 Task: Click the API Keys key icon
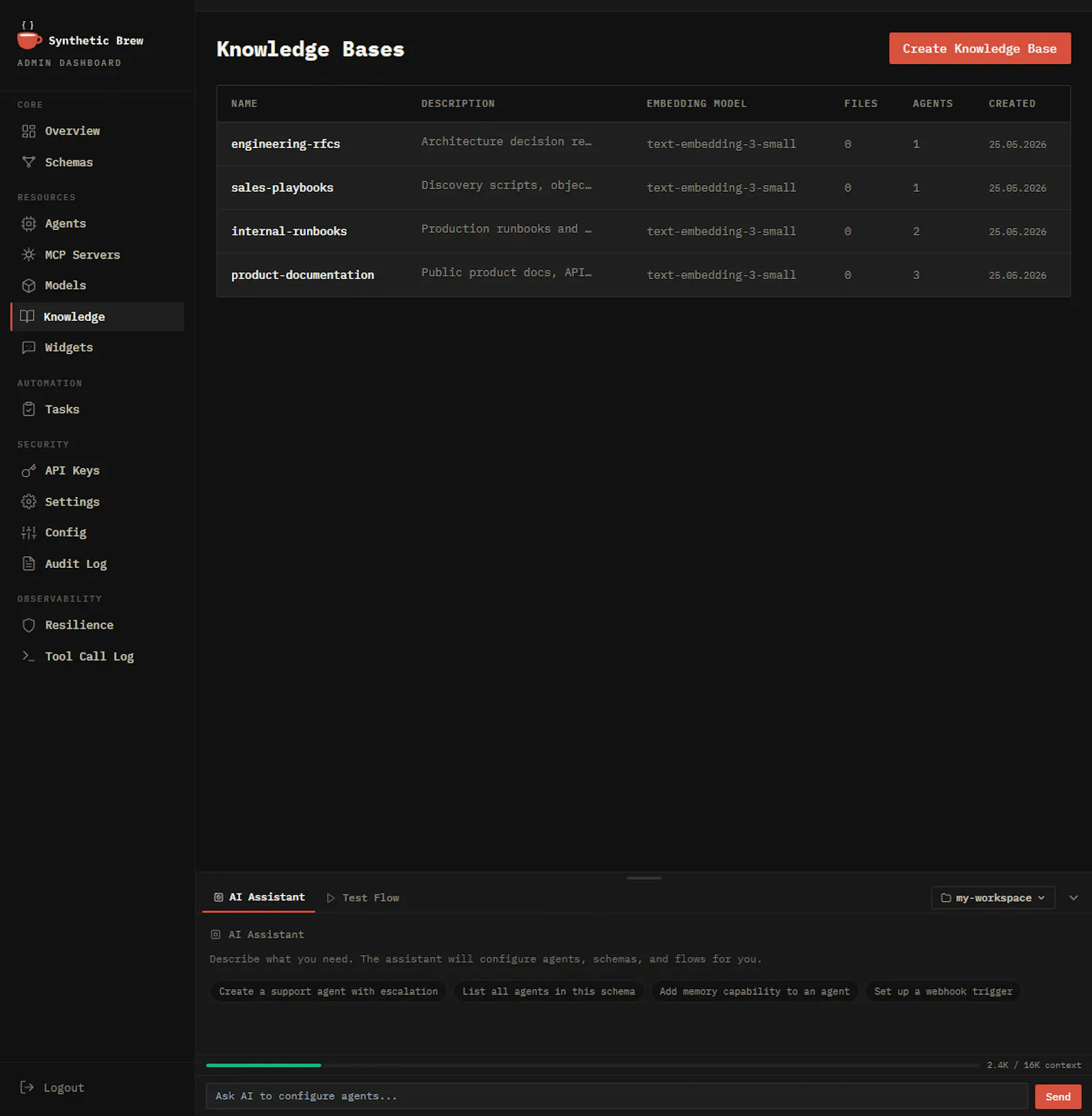click(x=29, y=471)
